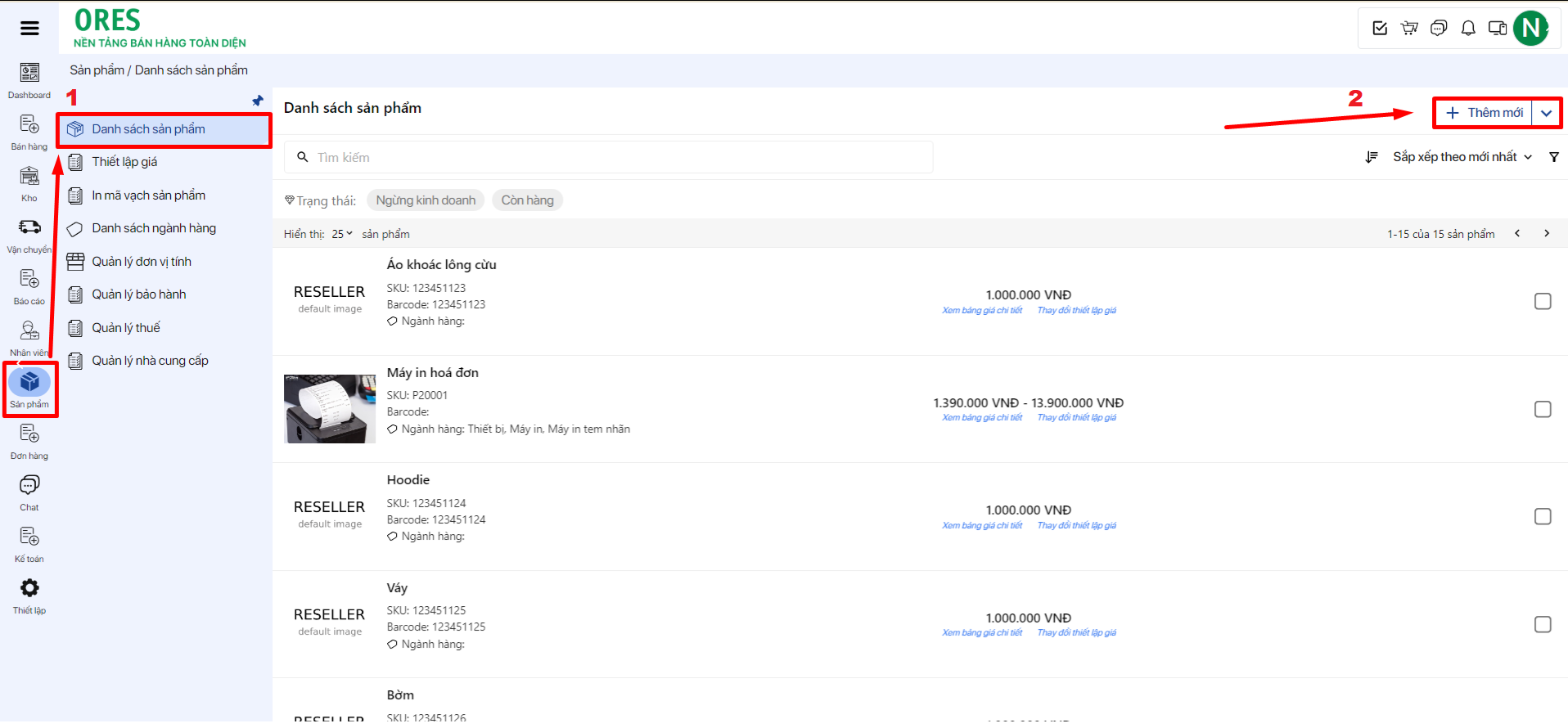1568x728 pixels.
Task: Select Quản lý nhà cung cấp menu item
Action: (x=150, y=361)
